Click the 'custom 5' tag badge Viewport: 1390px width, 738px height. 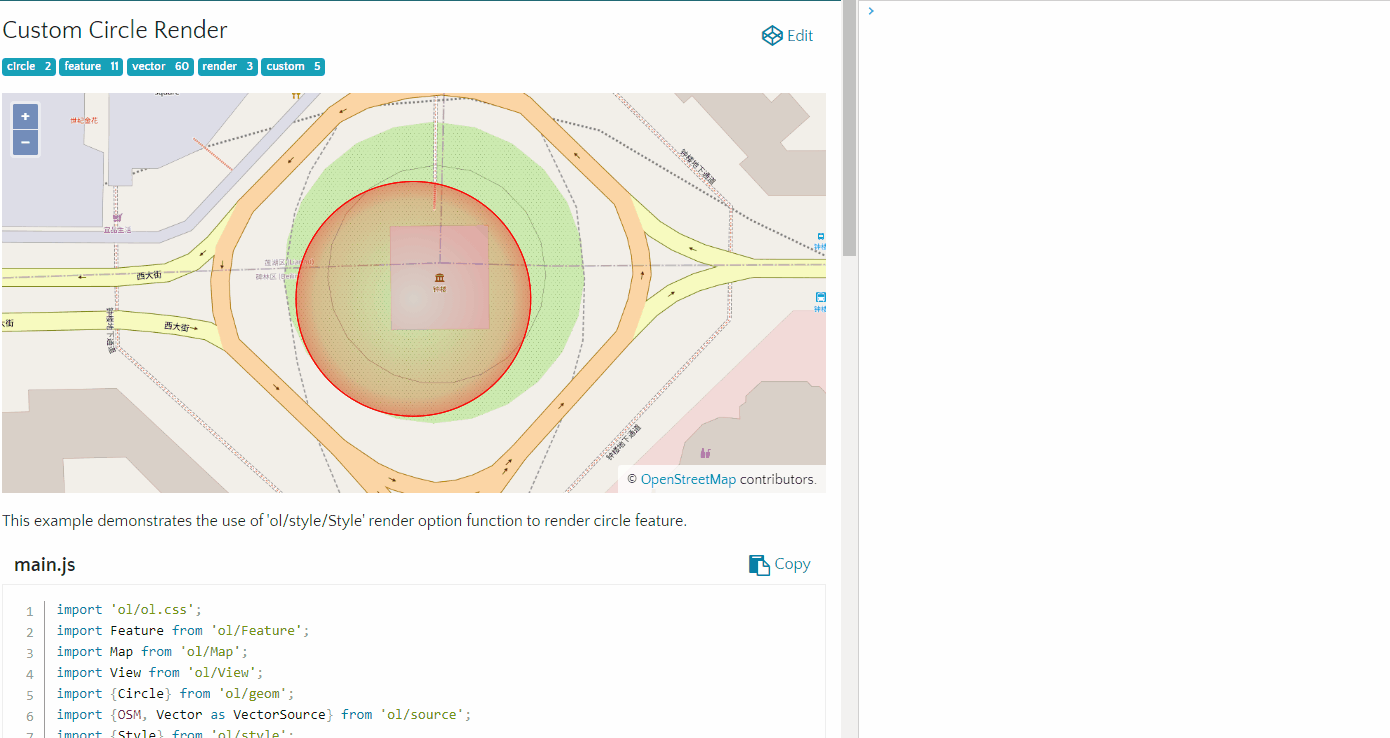pos(292,66)
